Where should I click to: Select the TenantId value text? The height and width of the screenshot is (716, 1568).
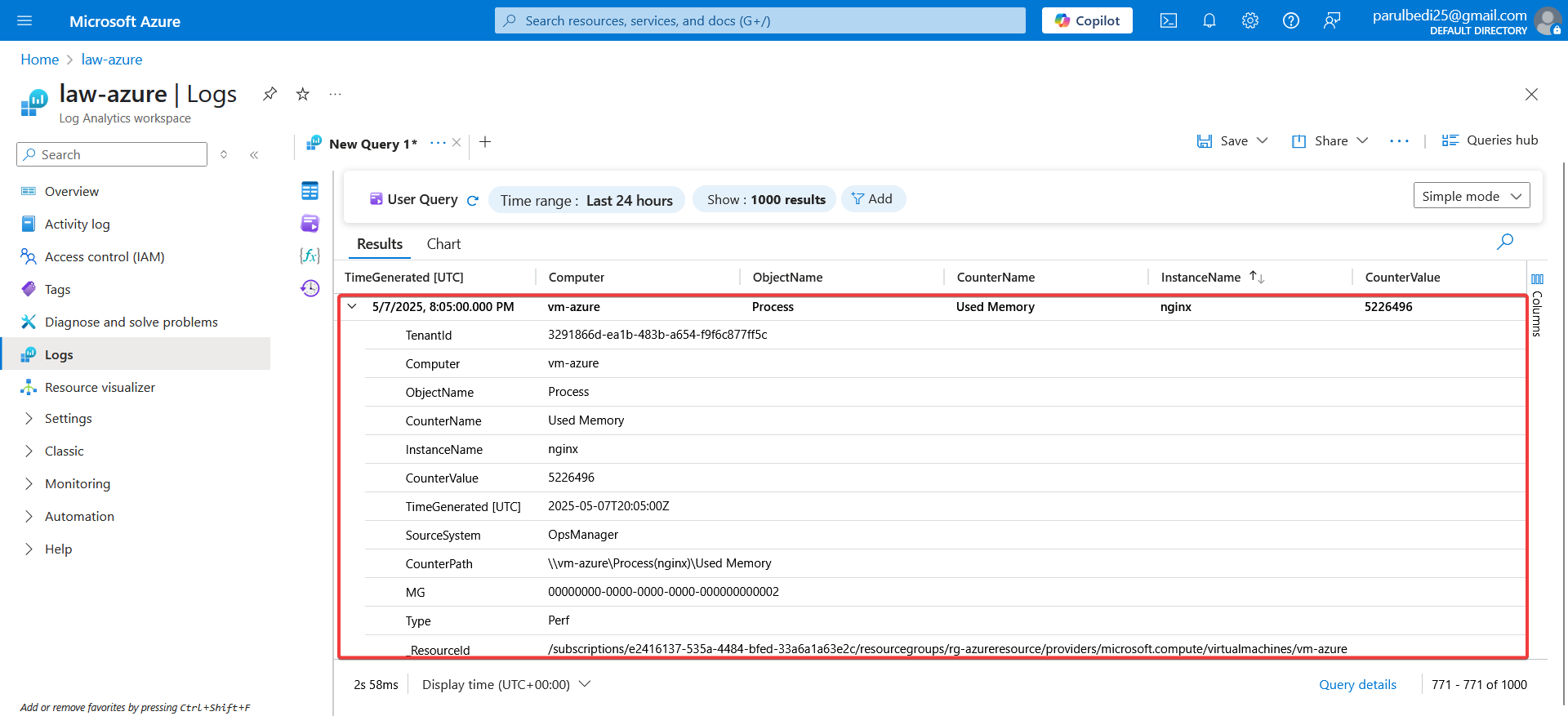[657, 335]
